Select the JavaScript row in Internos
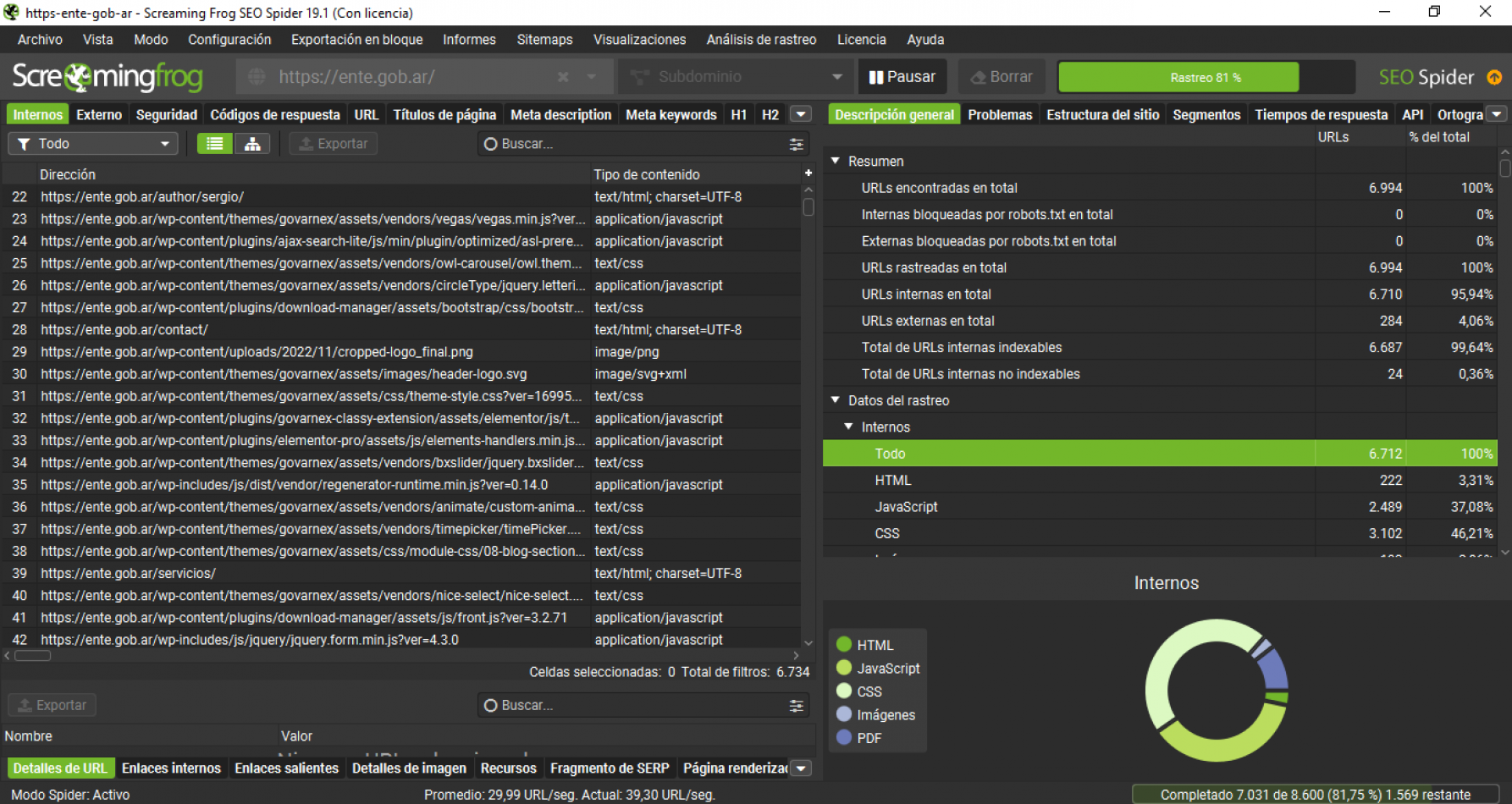Screen dimensions: 1512x804 [x=1160, y=506]
